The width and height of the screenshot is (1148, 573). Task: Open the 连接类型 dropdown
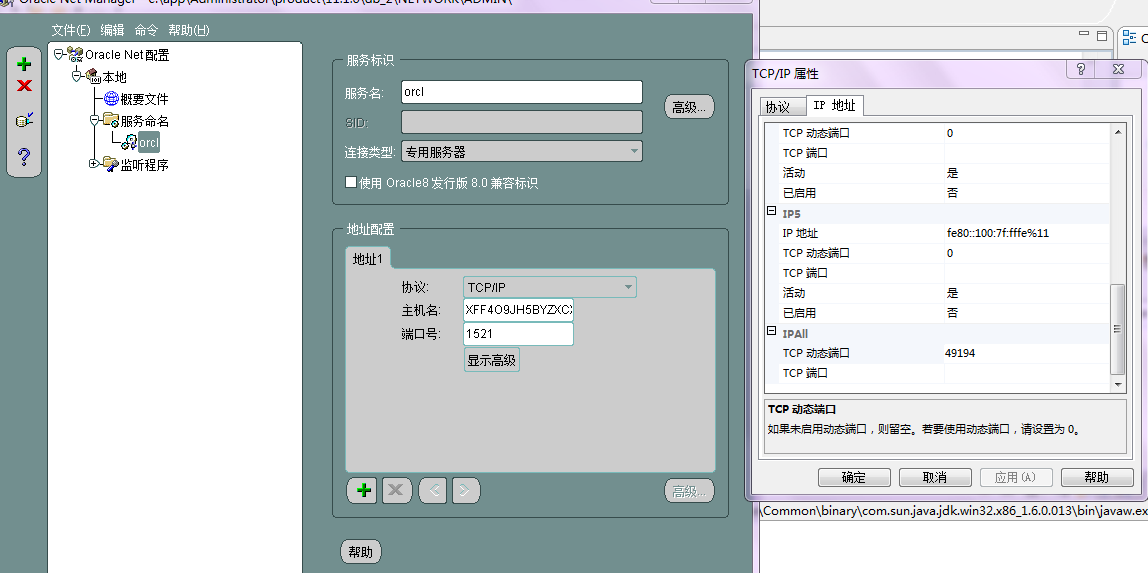pos(633,151)
